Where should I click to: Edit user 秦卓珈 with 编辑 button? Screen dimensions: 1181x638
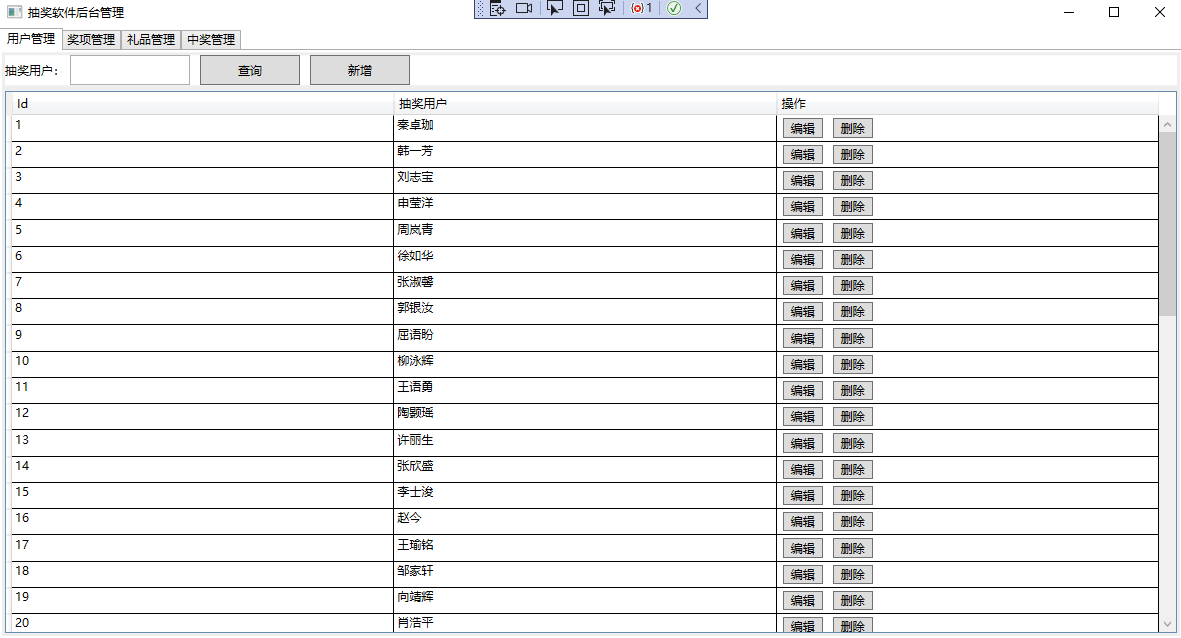click(x=802, y=129)
